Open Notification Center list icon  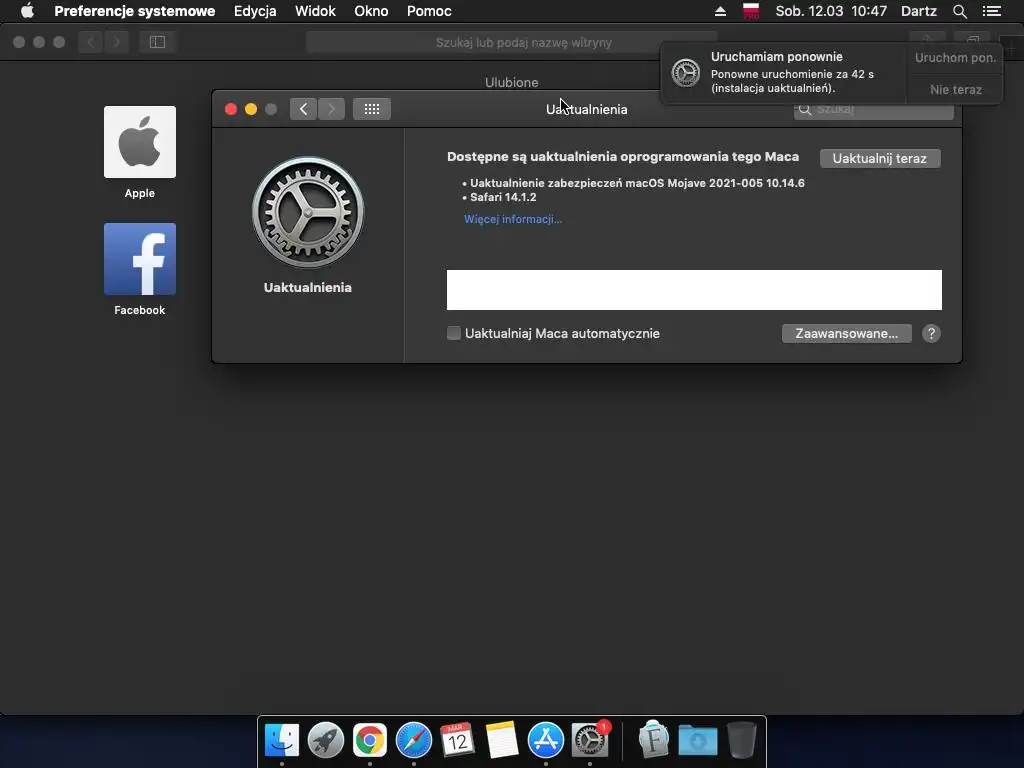coord(991,11)
